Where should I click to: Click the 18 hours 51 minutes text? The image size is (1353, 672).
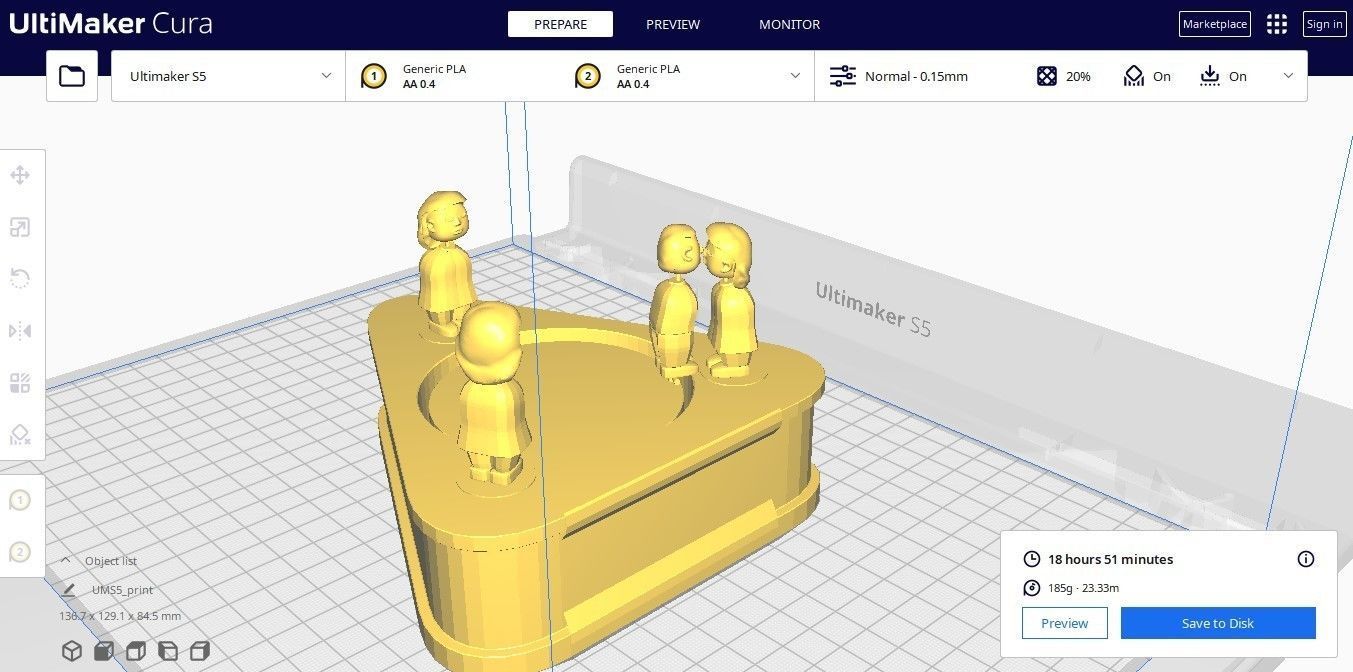1110,559
